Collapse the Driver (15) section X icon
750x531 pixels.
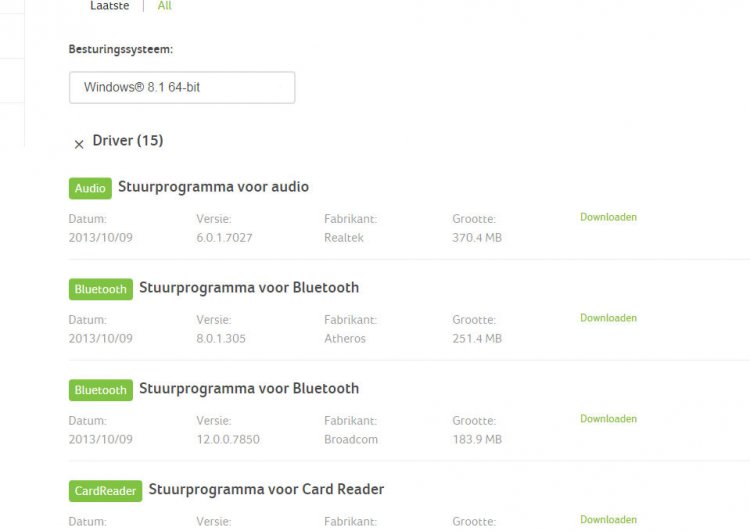[79, 145]
